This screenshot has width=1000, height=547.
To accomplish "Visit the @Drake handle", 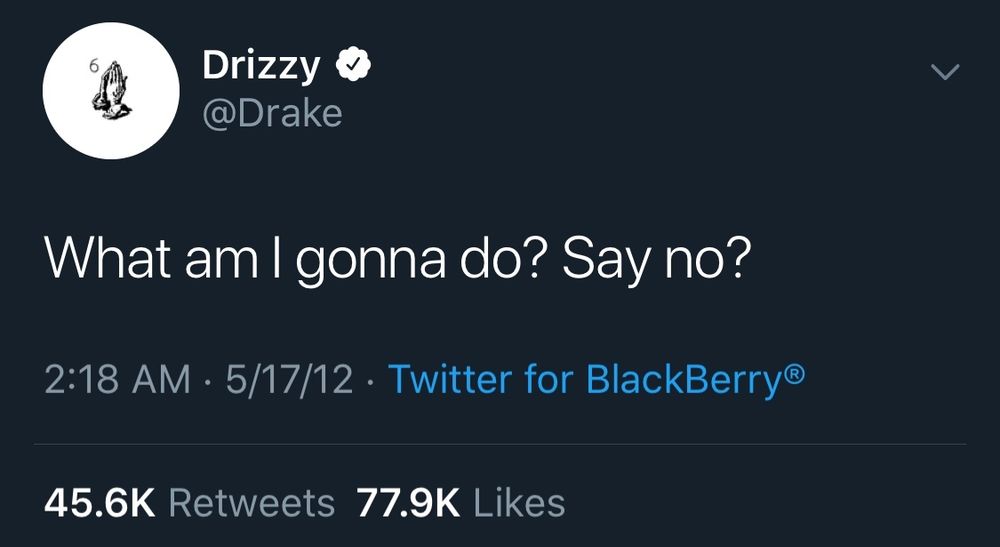I will 272,113.
